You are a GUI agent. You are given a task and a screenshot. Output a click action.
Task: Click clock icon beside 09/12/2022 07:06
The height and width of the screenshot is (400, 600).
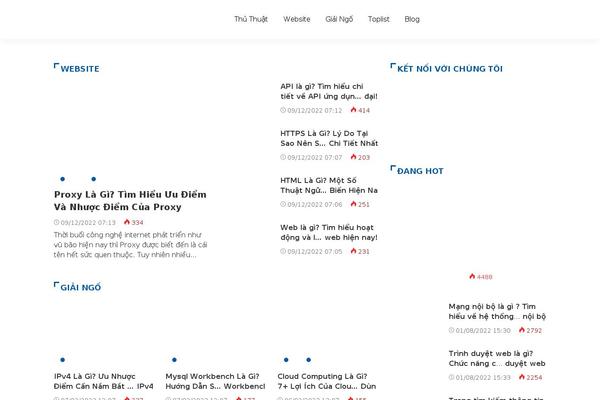pos(283,204)
